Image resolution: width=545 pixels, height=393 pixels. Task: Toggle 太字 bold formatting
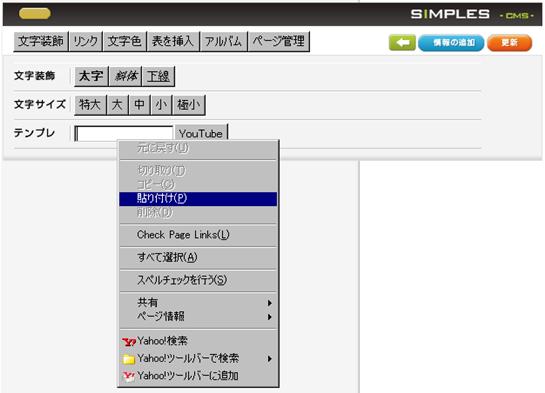(x=91, y=76)
